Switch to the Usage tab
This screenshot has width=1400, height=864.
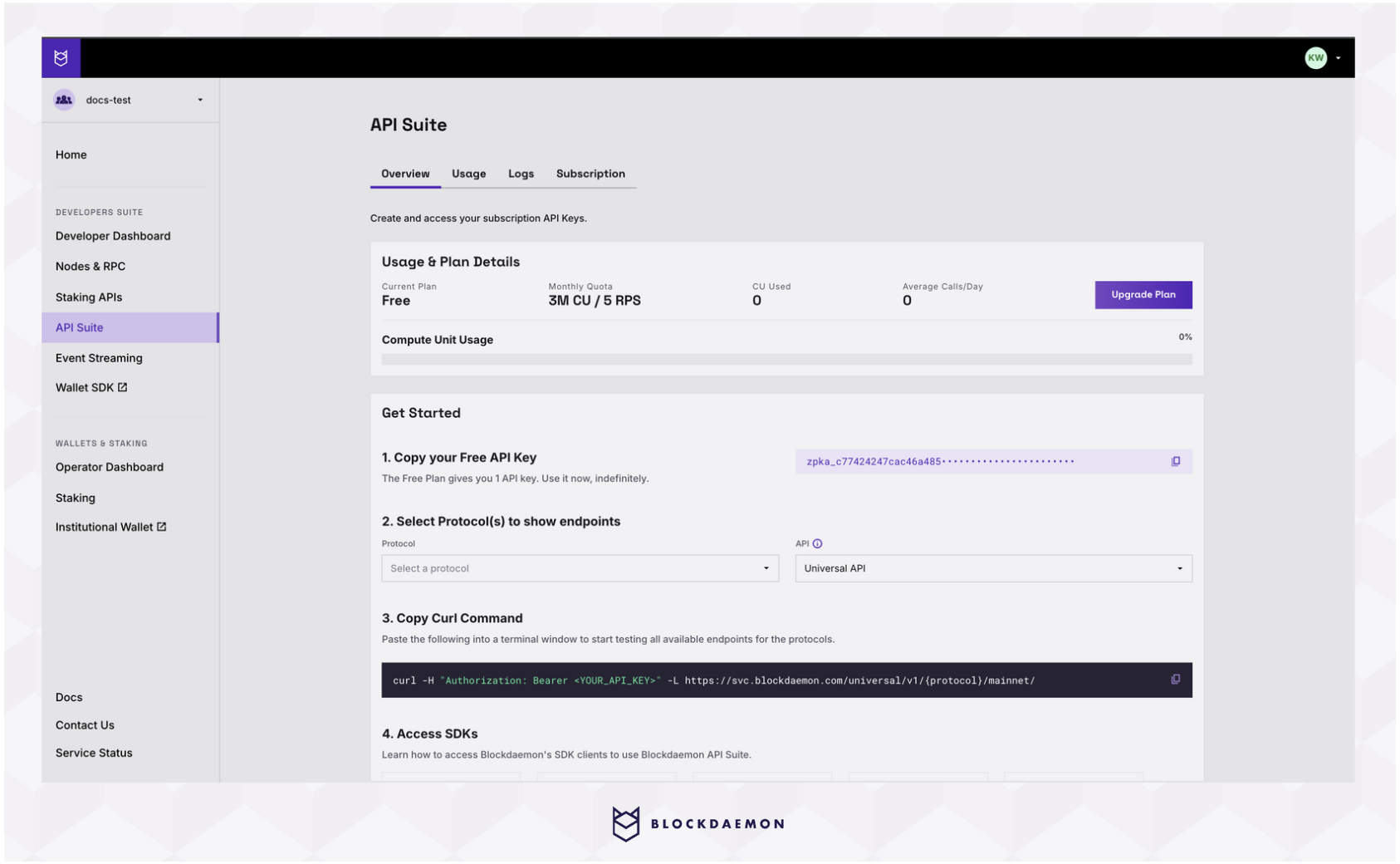469,174
